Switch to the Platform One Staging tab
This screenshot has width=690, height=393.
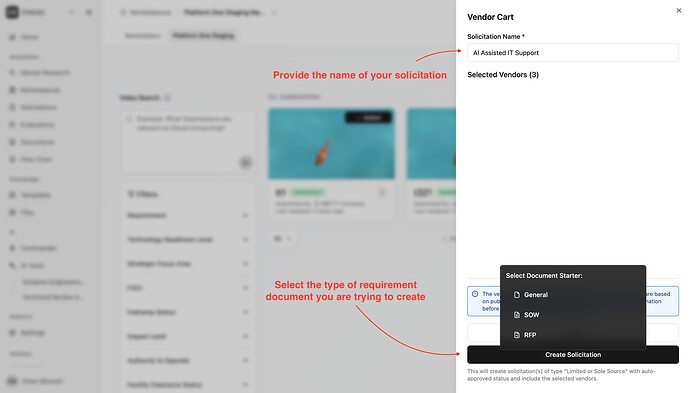(x=203, y=36)
